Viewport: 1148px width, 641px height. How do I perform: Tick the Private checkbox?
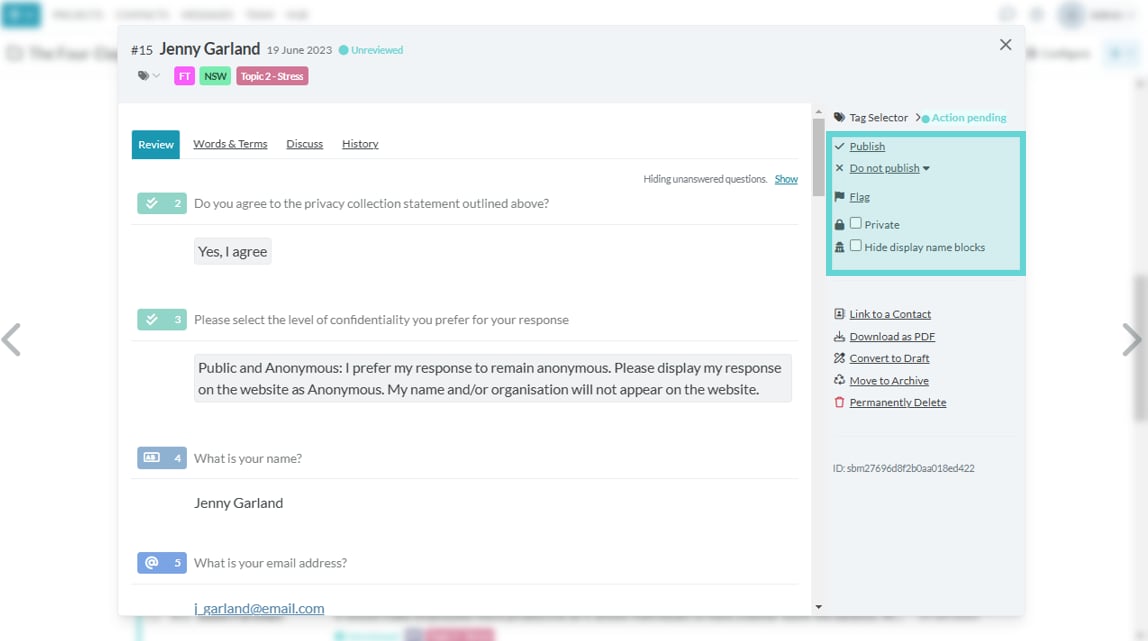click(x=856, y=223)
